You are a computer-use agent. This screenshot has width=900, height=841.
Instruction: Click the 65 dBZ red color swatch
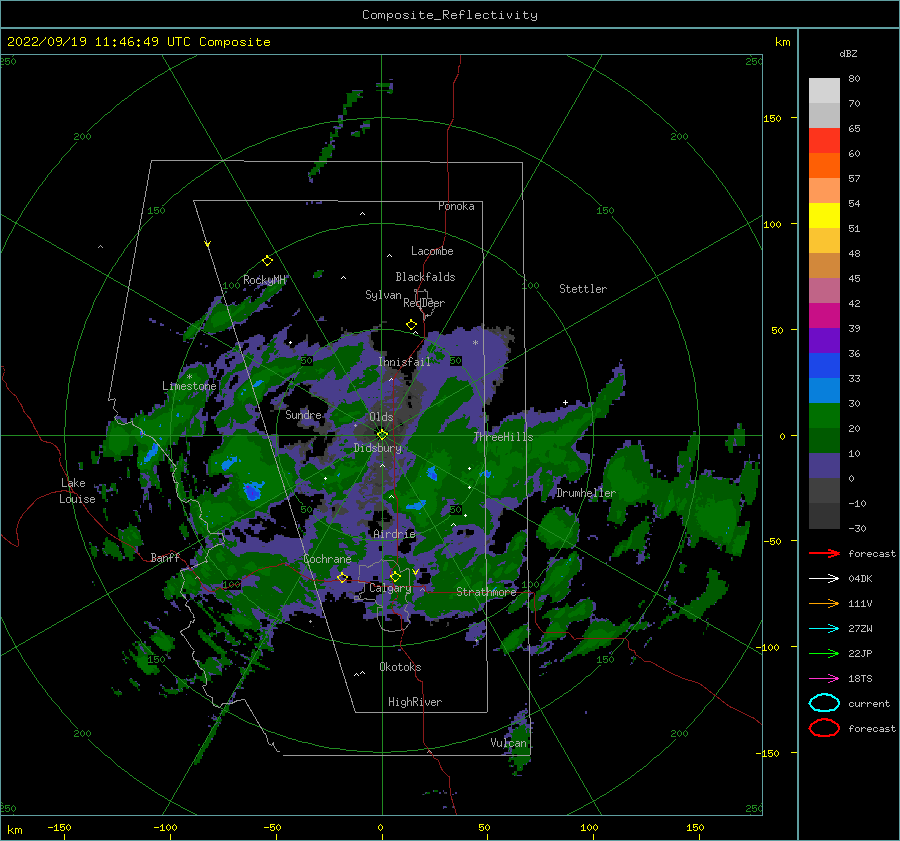pyautogui.click(x=824, y=141)
